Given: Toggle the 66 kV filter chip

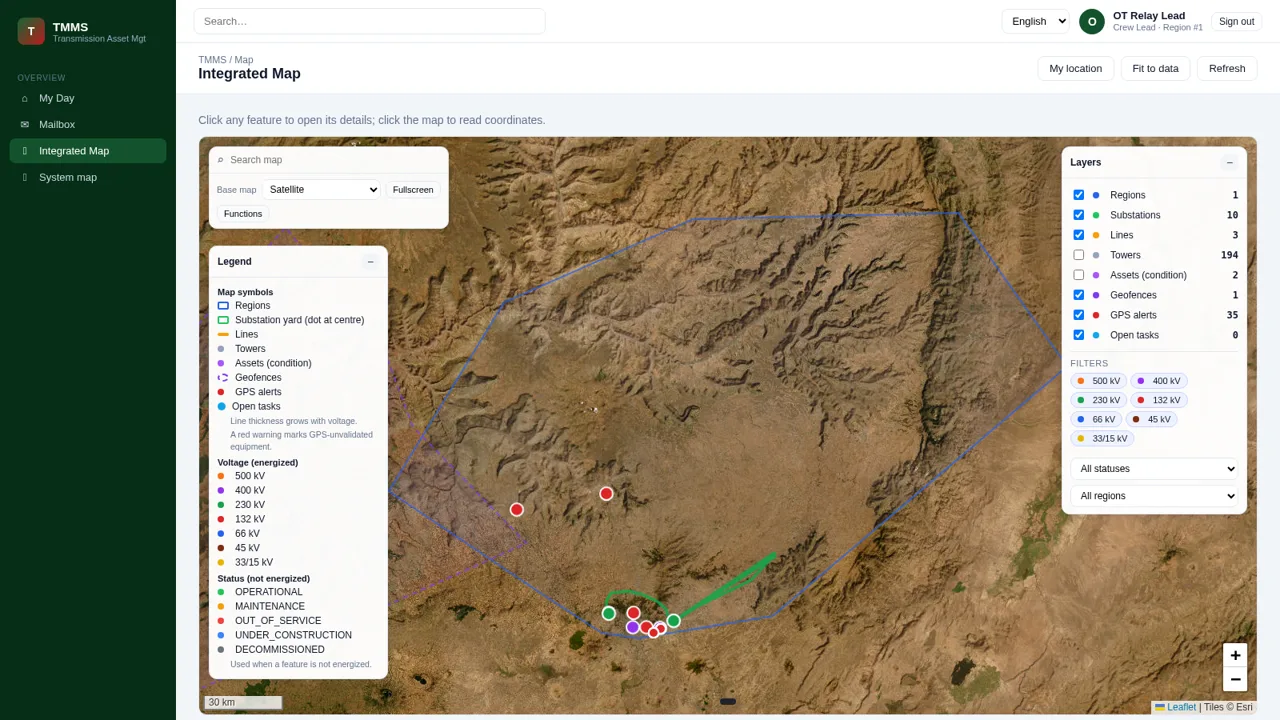Looking at the screenshot, I should click(x=1096, y=419).
